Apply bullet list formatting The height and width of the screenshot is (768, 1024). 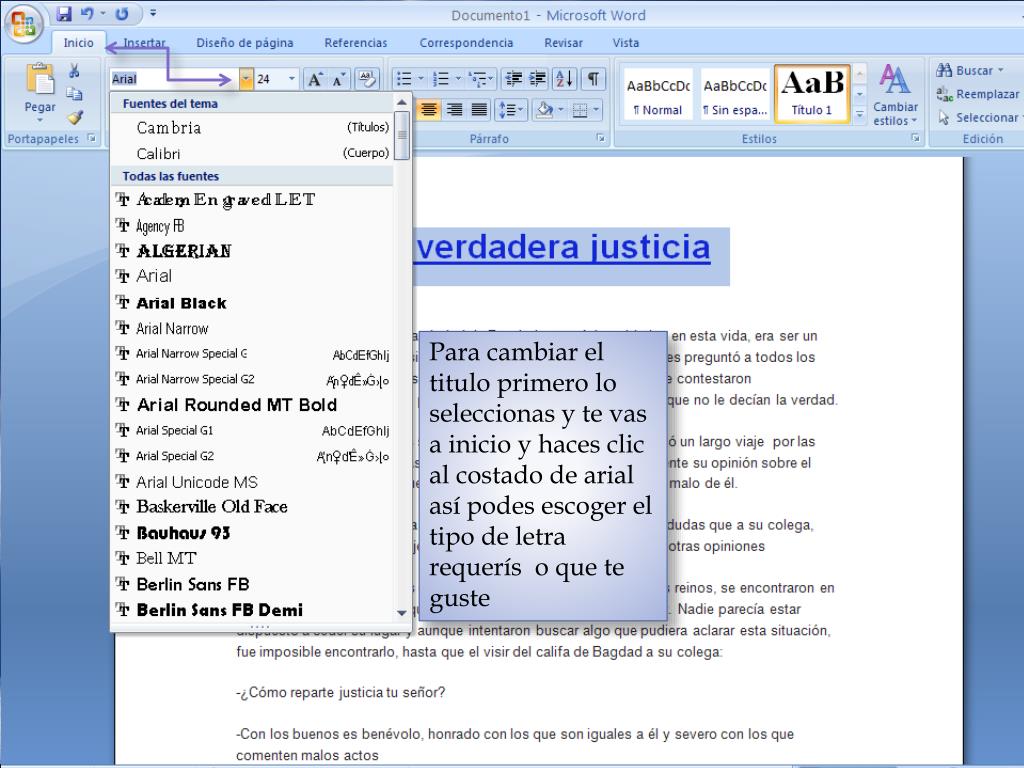coord(404,80)
